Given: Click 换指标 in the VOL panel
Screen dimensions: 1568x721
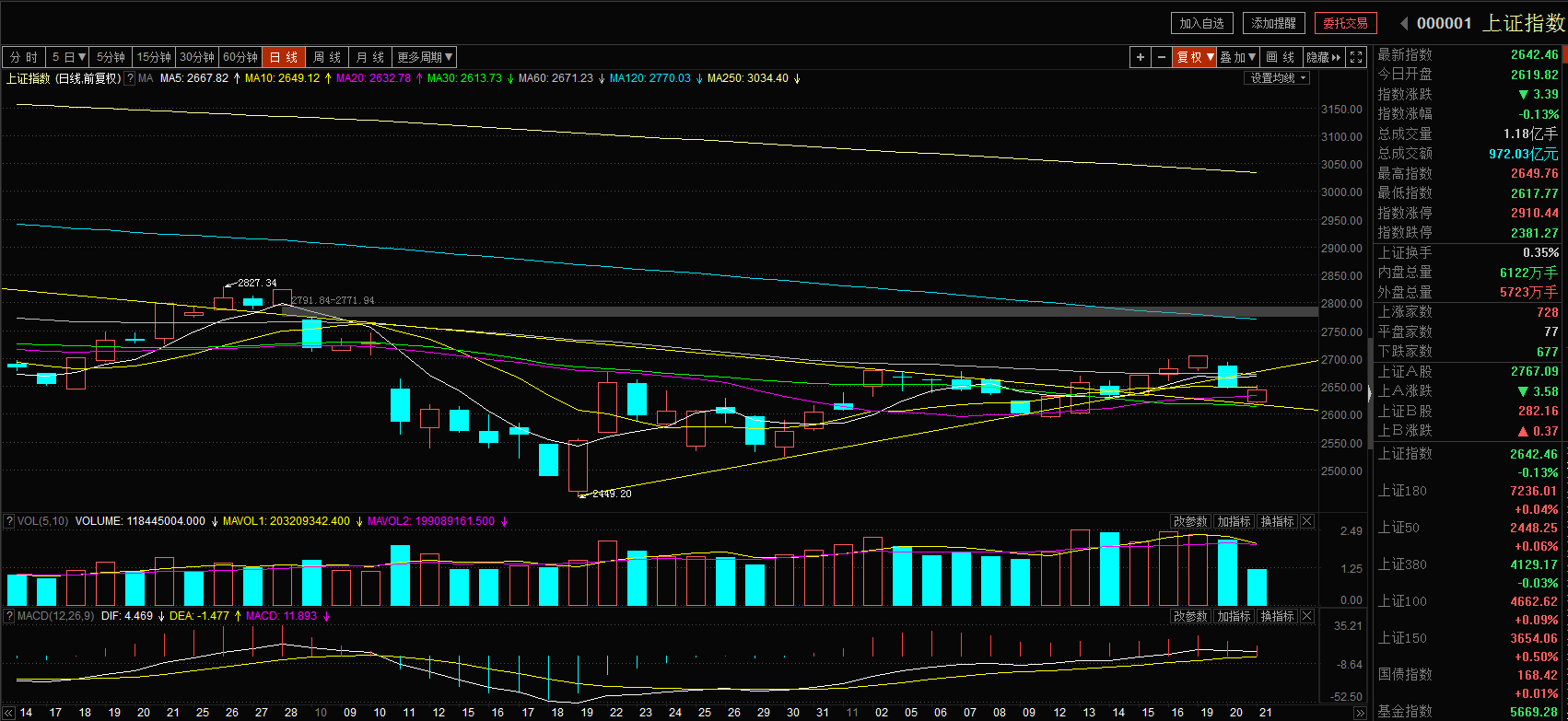Looking at the screenshot, I should click(1277, 521).
